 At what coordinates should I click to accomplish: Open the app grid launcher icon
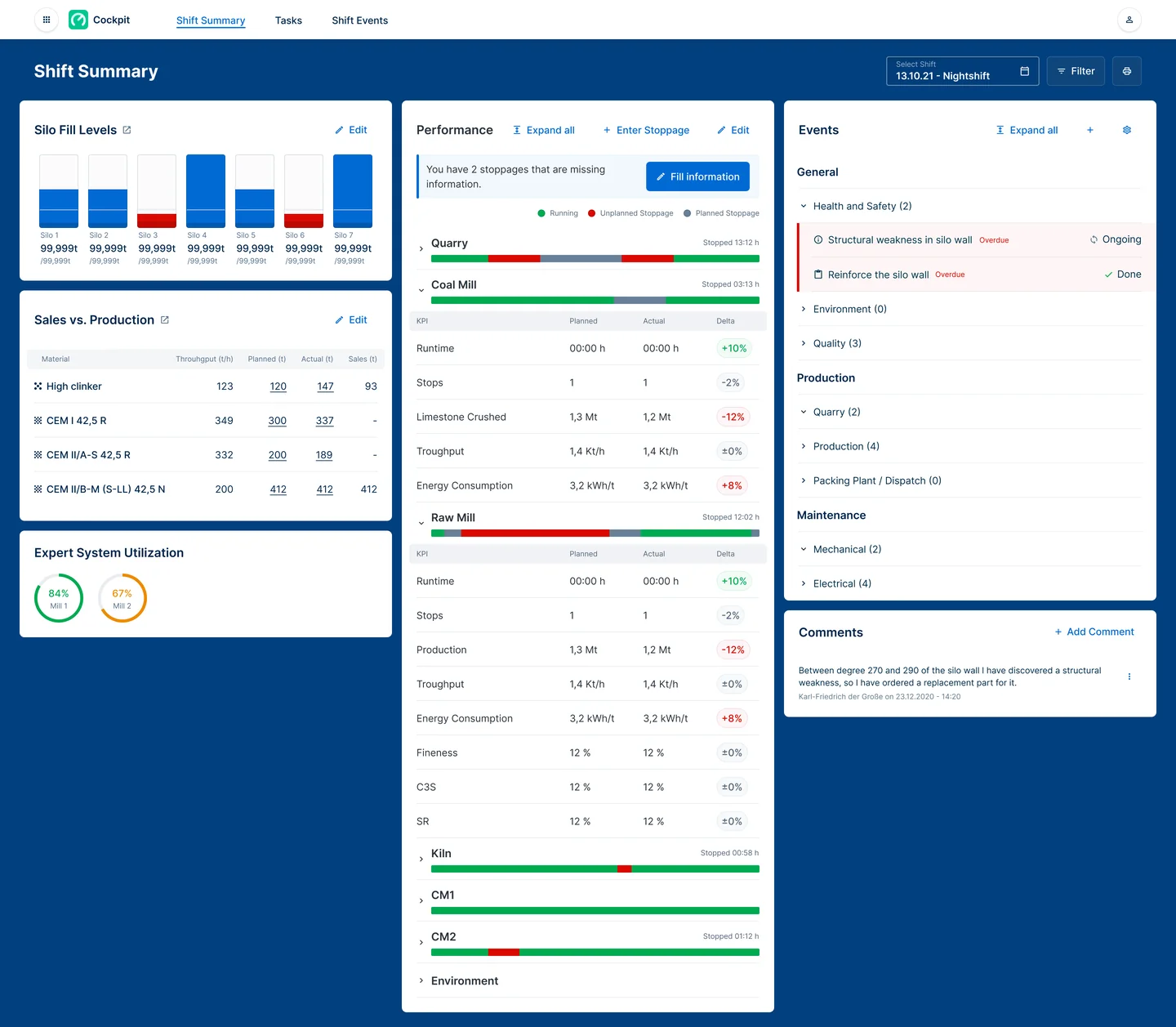click(x=46, y=20)
